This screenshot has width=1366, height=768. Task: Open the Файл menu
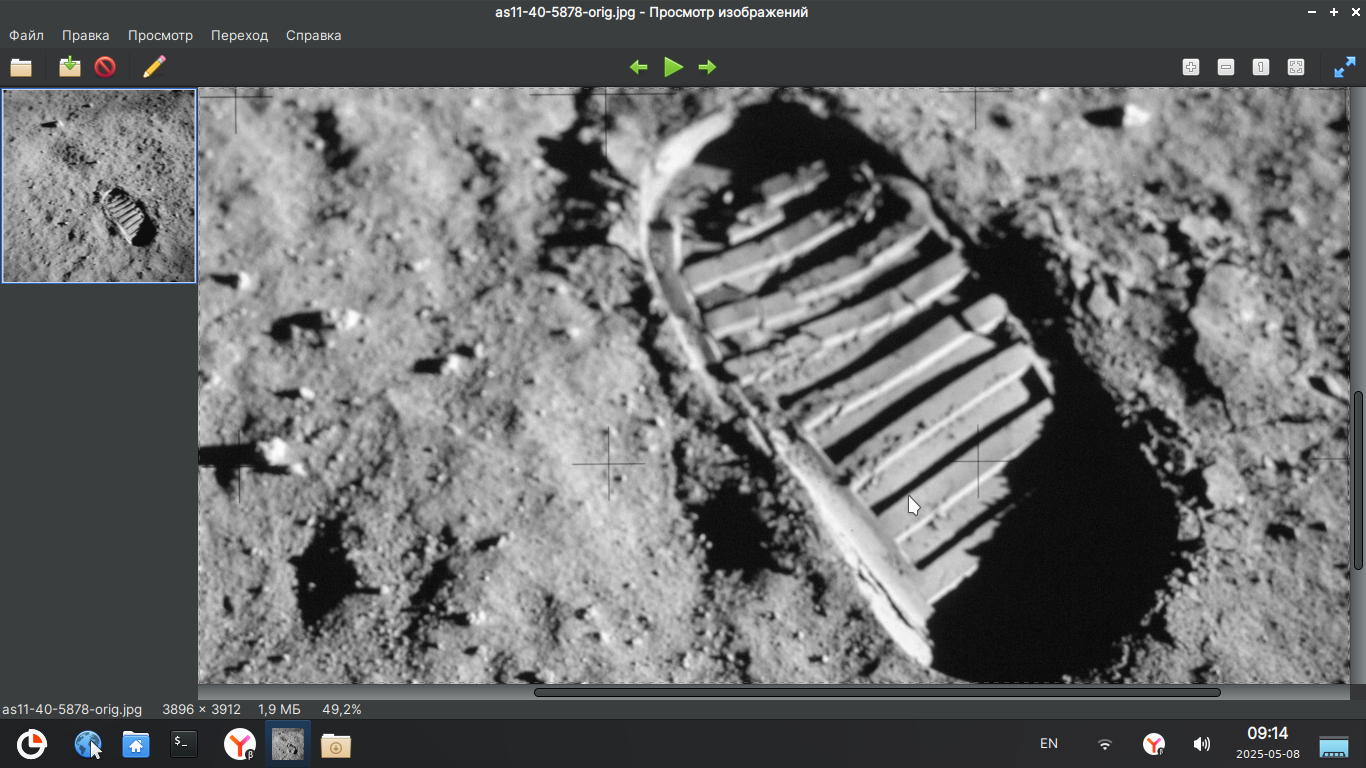(27, 35)
